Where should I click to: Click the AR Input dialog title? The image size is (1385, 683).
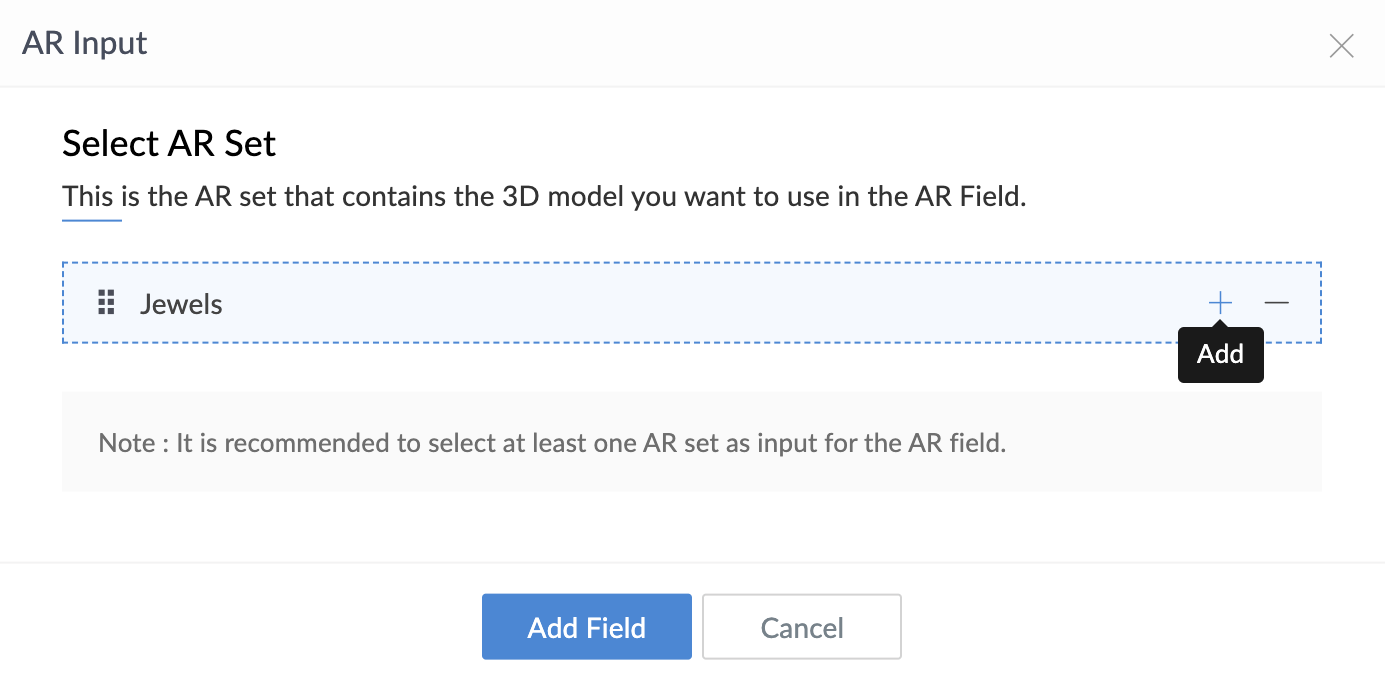point(85,43)
